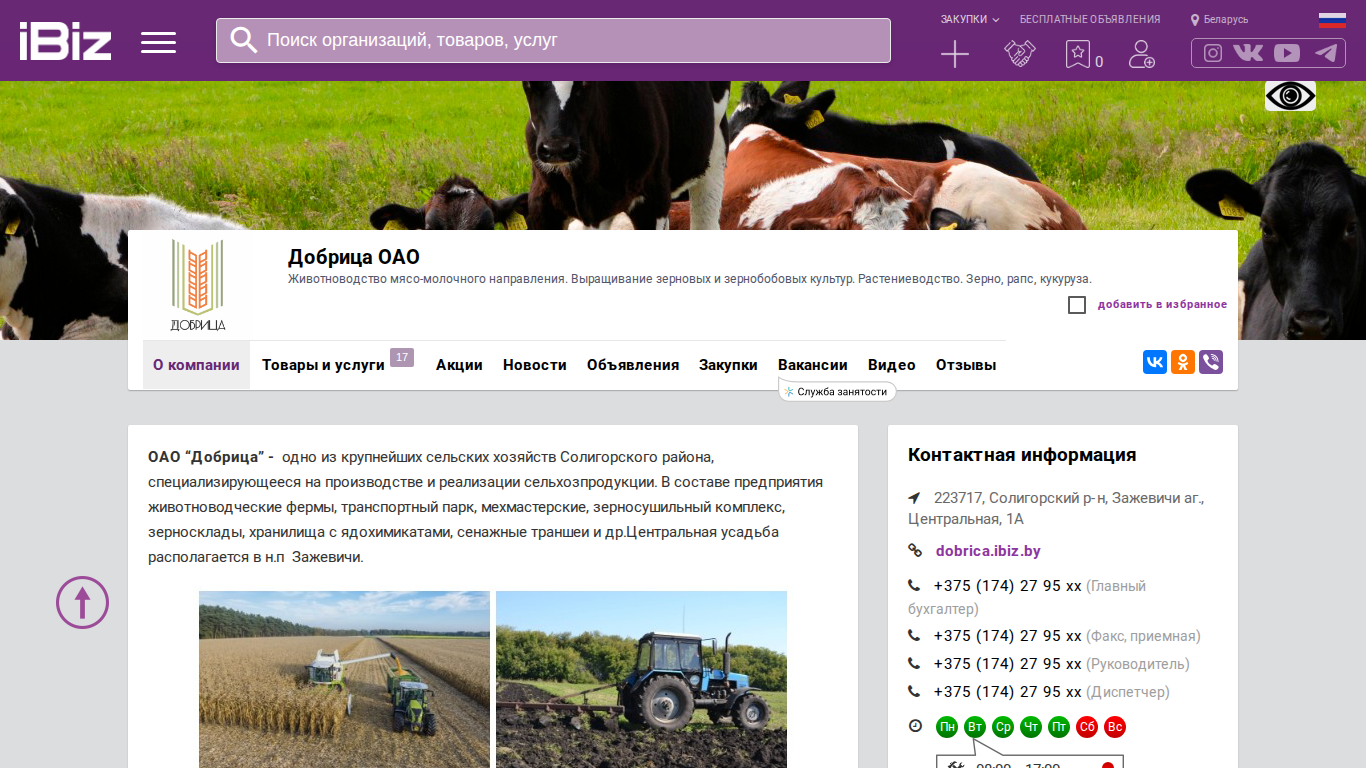The width and height of the screenshot is (1366, 768).
Task: Select Thursday (Чт) schedule day
Action: coord(1031,727)
